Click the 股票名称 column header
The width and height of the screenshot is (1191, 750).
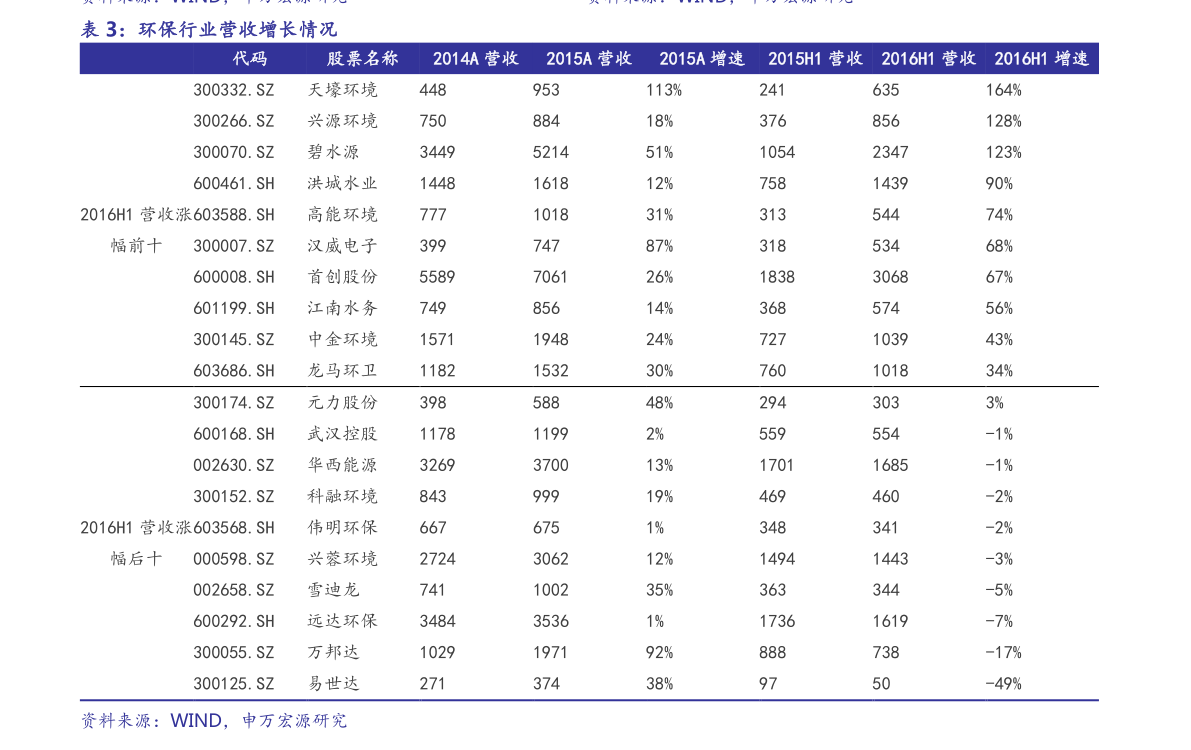point(363,59)
